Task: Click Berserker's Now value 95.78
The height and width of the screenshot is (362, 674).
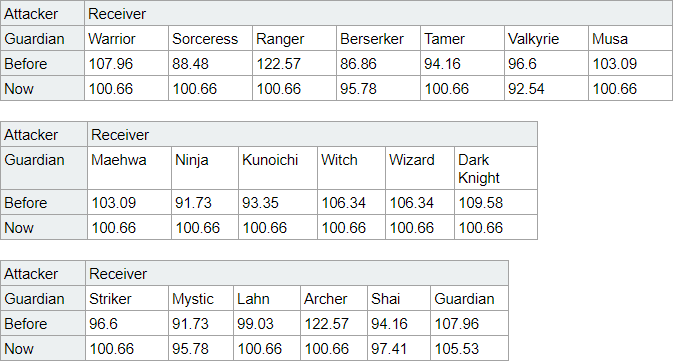Action: pyautogui.click(x=378, y=89)
